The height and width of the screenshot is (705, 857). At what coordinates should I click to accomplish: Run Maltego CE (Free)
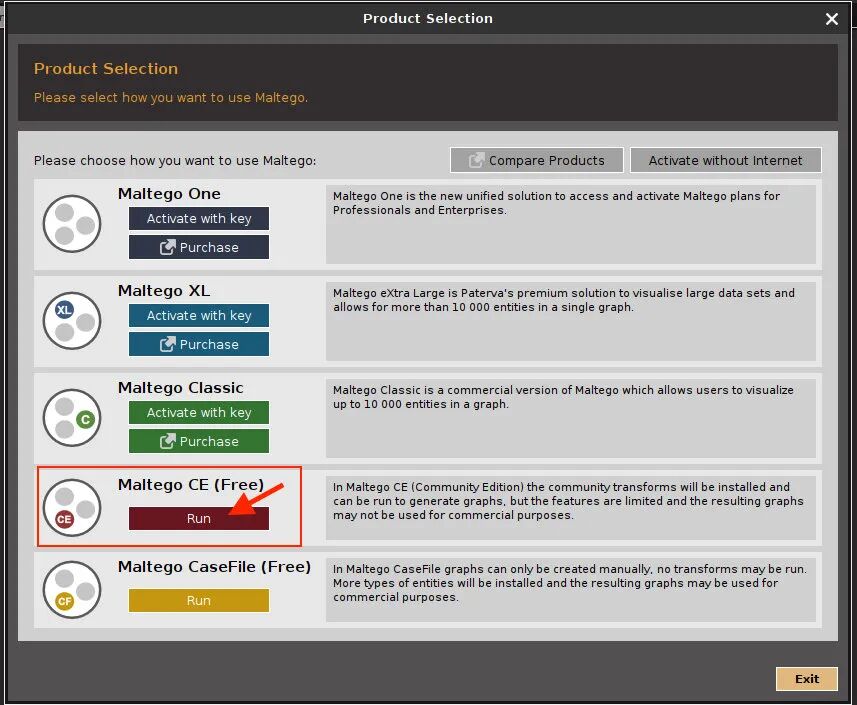pyautogui.click(x=199, y=519)
